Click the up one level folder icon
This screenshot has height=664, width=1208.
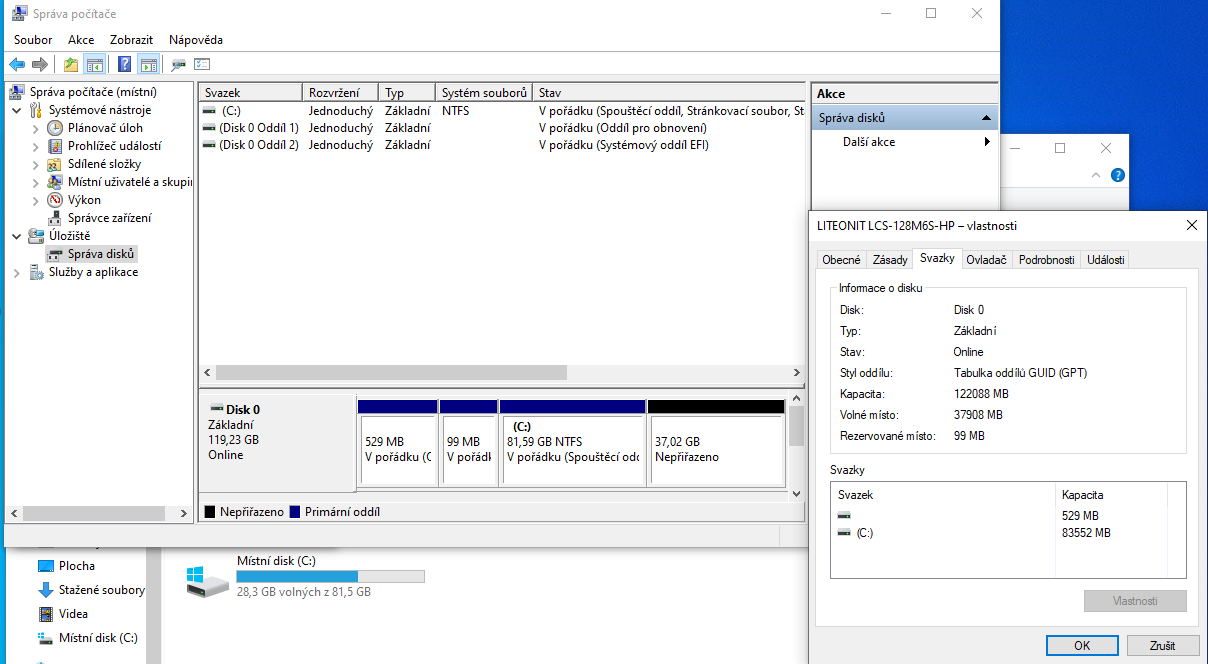70,65
